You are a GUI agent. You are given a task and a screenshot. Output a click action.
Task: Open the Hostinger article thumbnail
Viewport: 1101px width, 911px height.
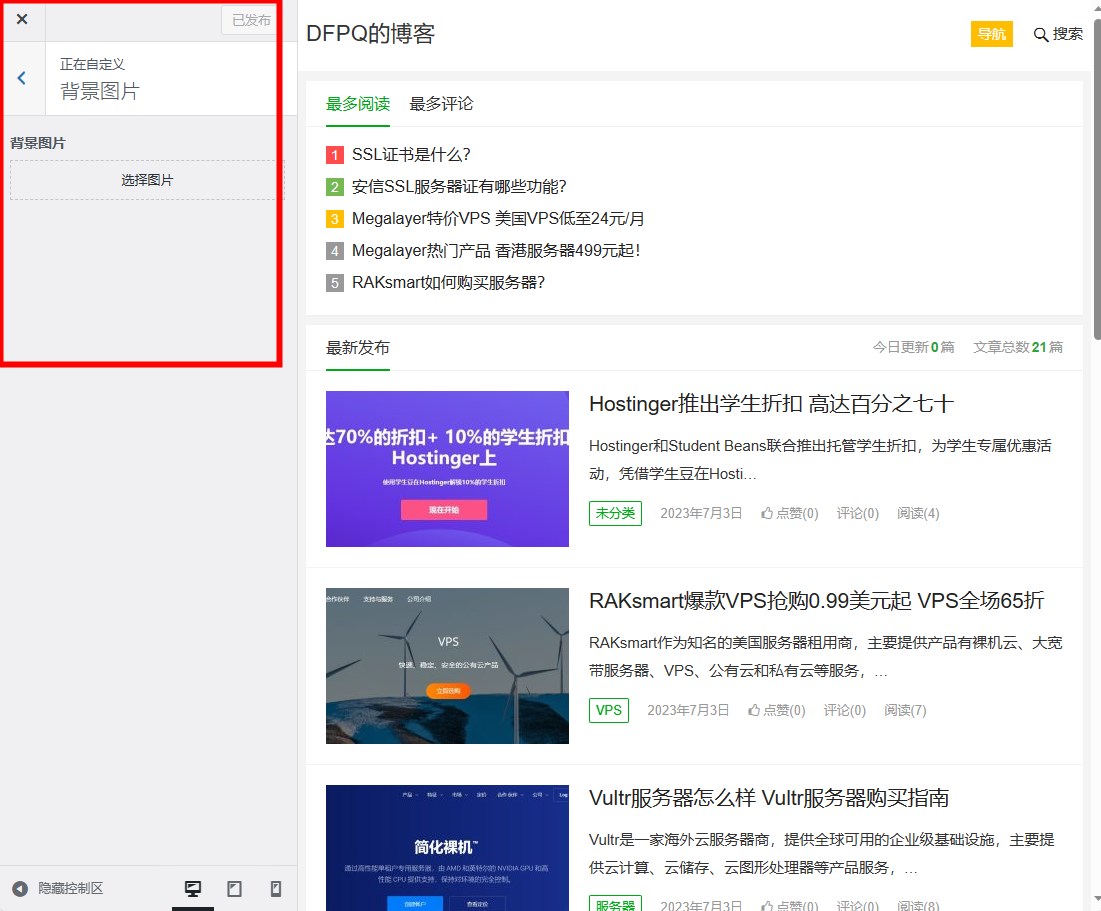447,468
